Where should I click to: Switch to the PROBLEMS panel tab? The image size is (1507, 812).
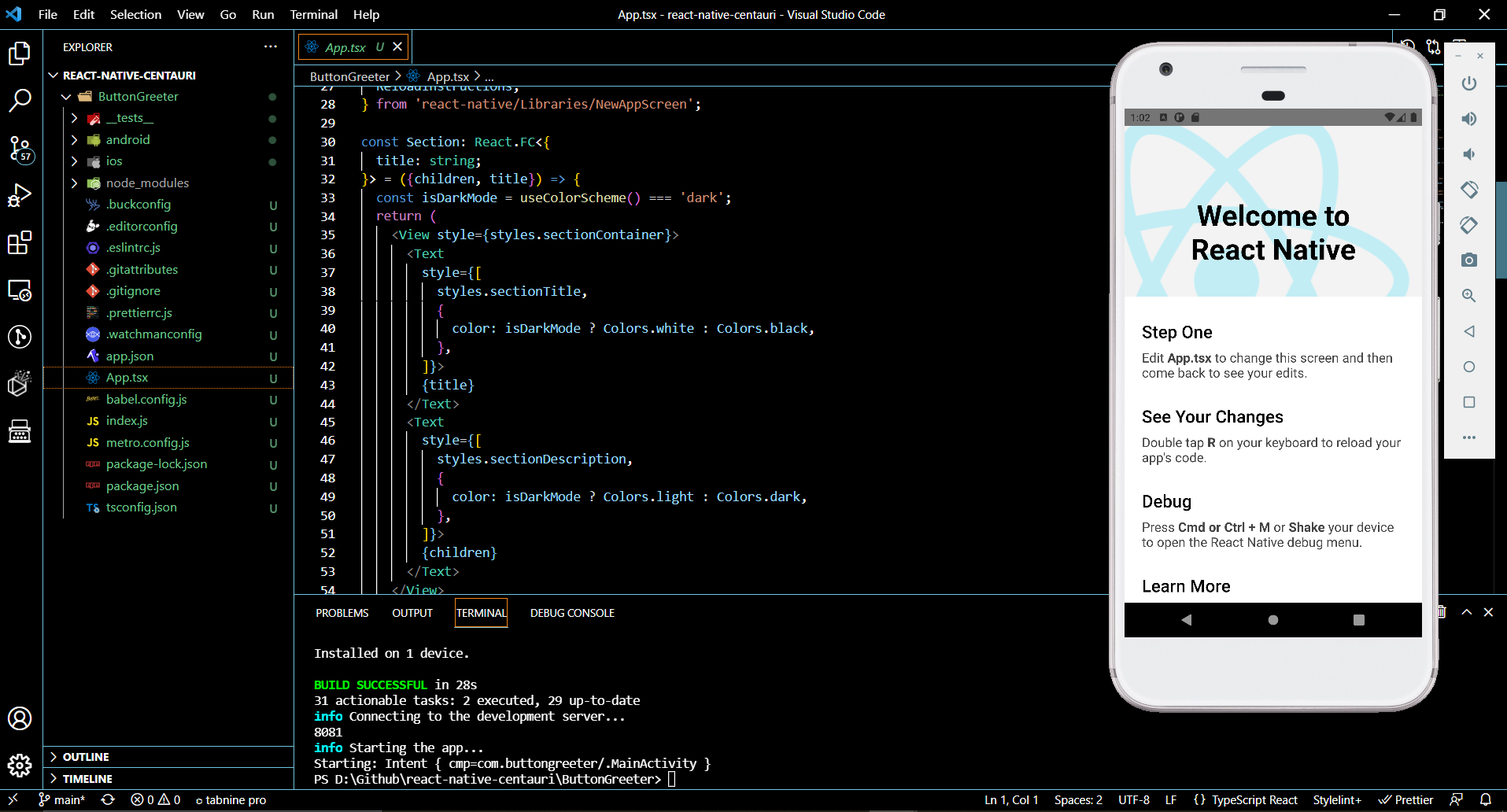(342, 613)
